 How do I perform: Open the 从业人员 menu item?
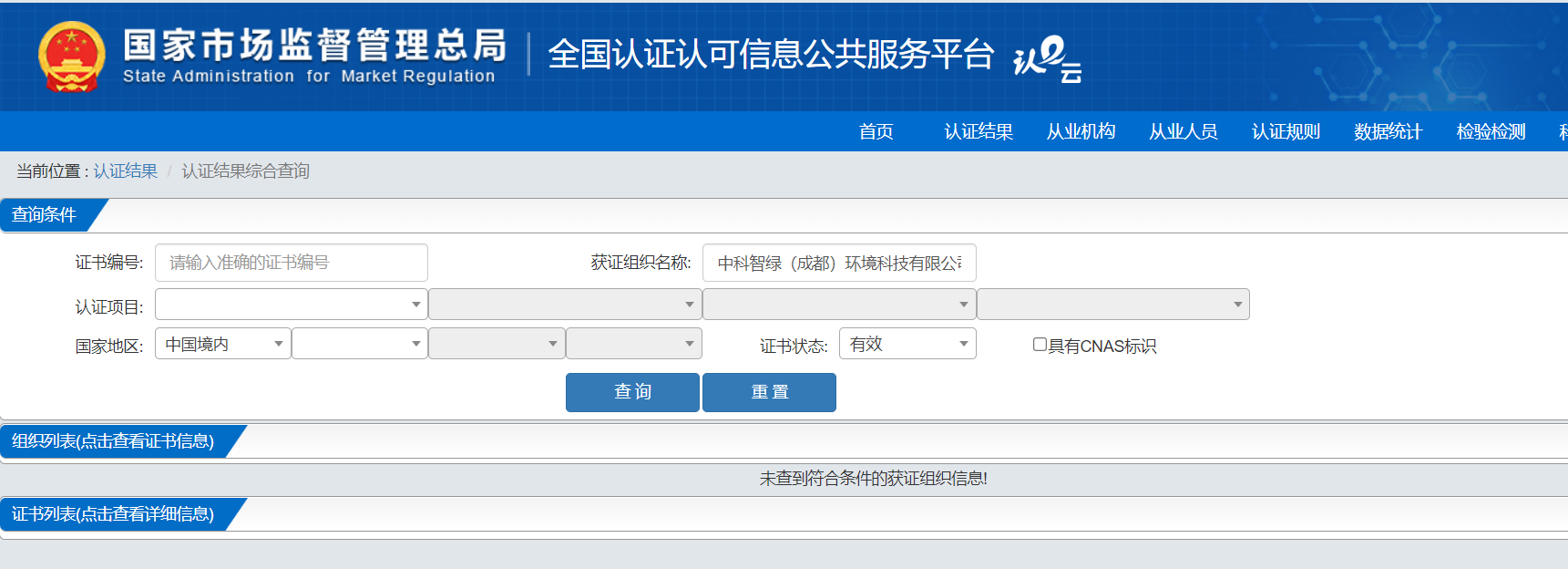[1183, 131]
